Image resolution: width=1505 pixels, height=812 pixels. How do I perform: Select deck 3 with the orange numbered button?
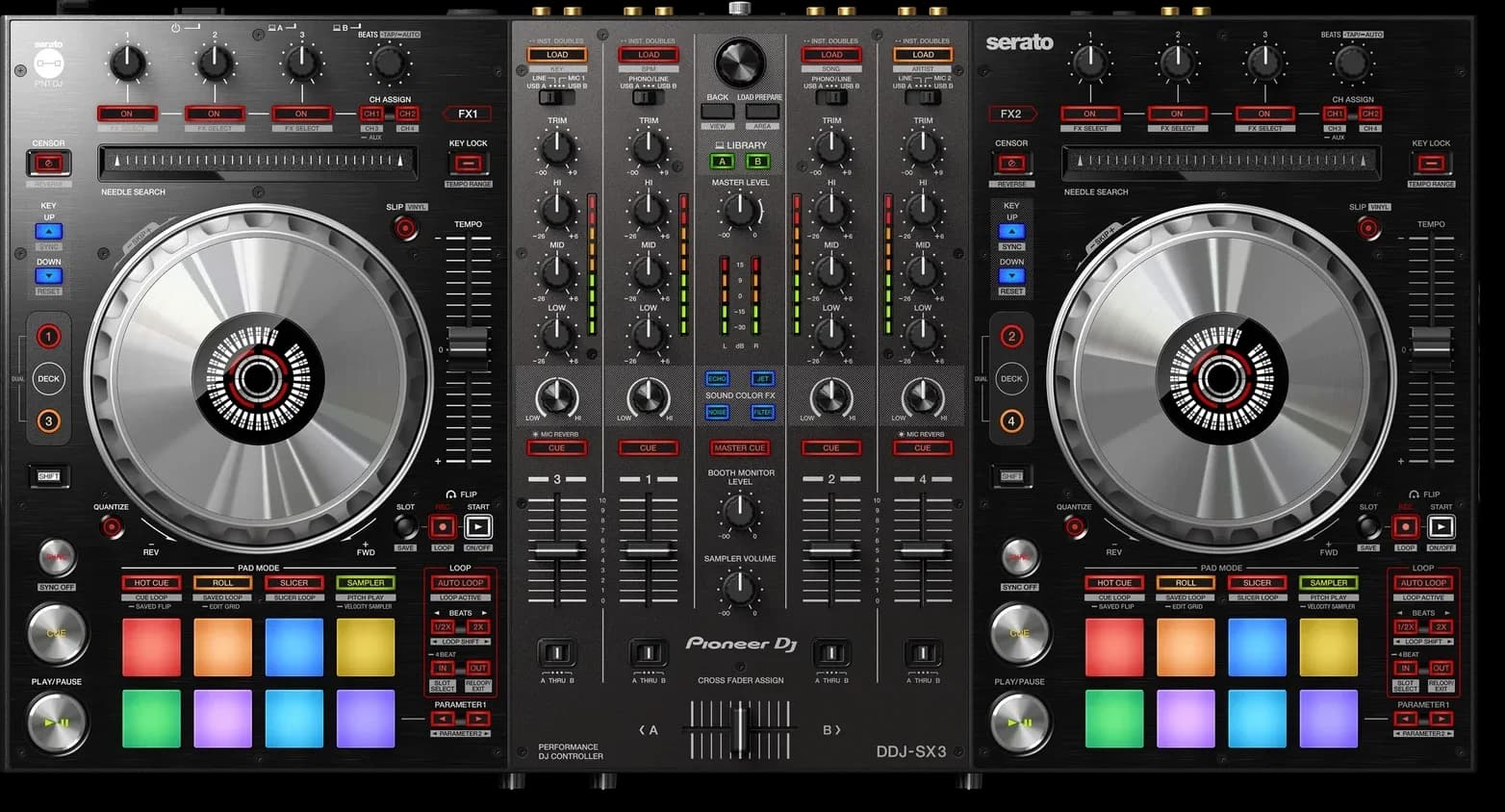(48, 420)
